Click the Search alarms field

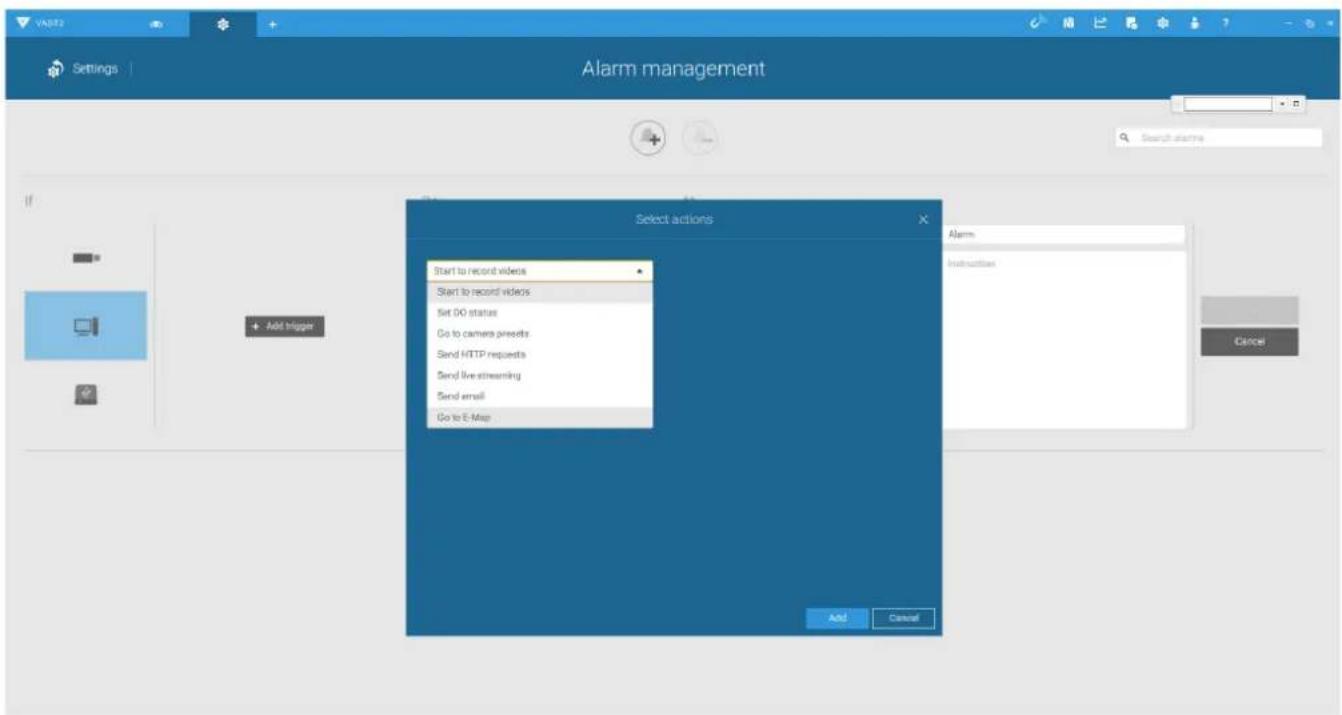(x=1218, y=138)
